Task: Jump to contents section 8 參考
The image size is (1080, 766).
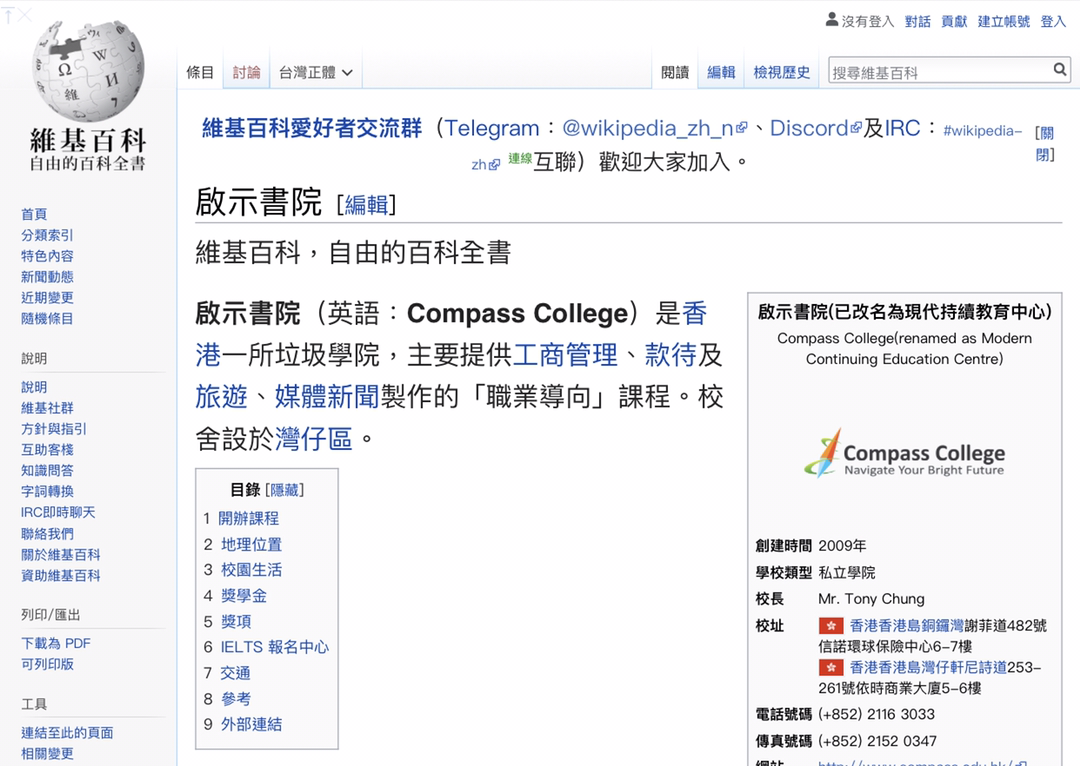Action: tap(236, 698)
